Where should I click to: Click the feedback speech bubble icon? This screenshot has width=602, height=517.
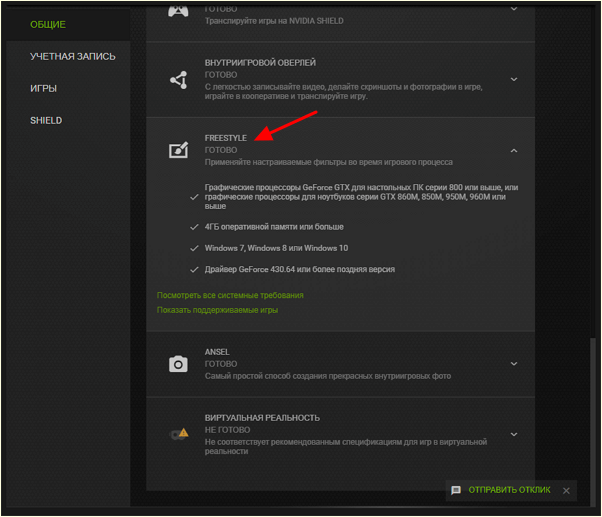pyautogui.click(x=456, y=490)
